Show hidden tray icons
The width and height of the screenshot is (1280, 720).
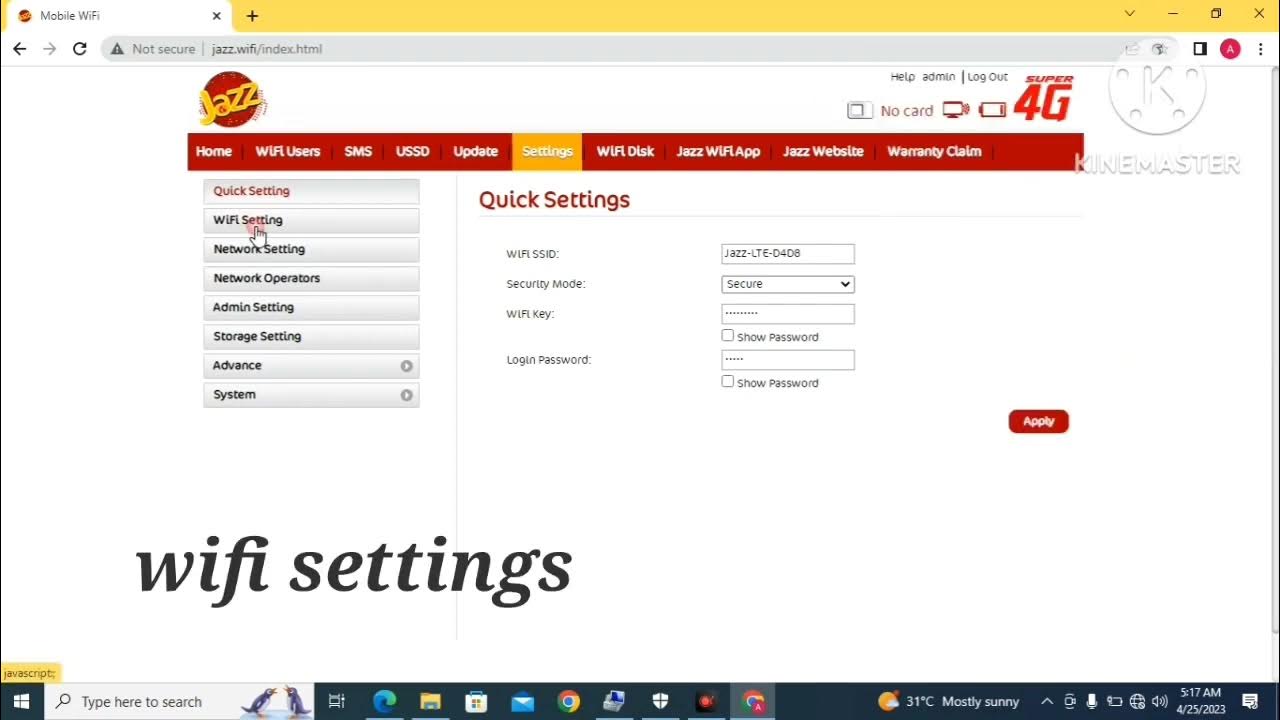1046,701
